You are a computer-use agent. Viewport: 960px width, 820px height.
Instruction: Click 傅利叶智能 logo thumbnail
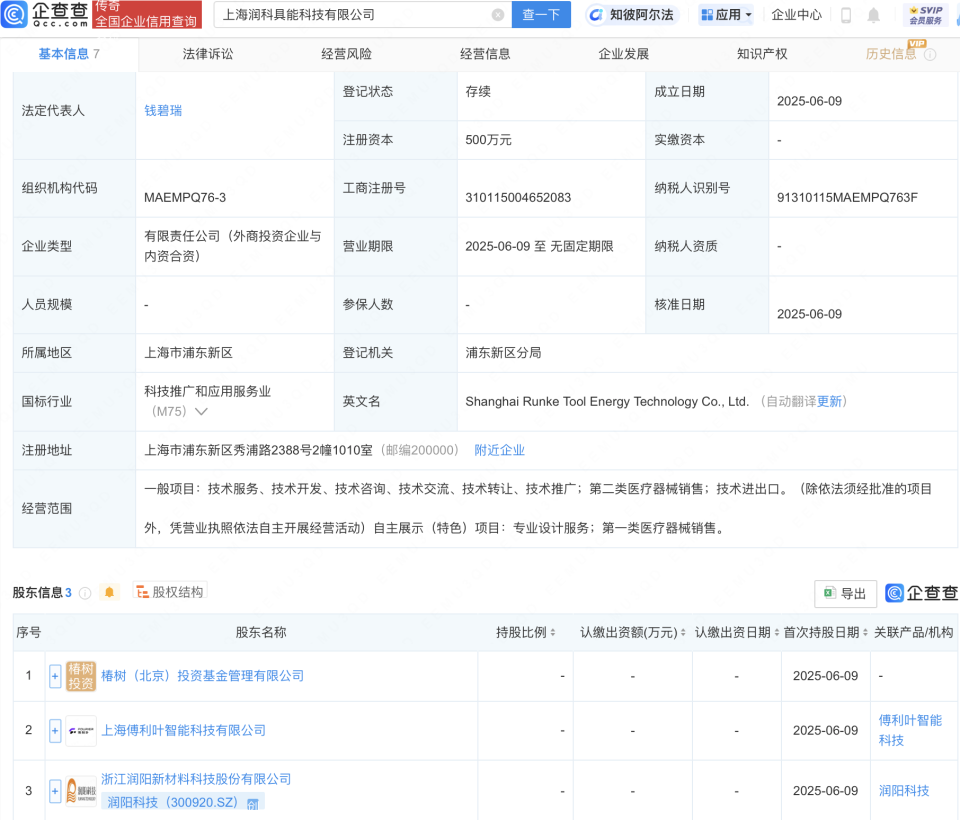pyautogui.click(x=81, y=731)
